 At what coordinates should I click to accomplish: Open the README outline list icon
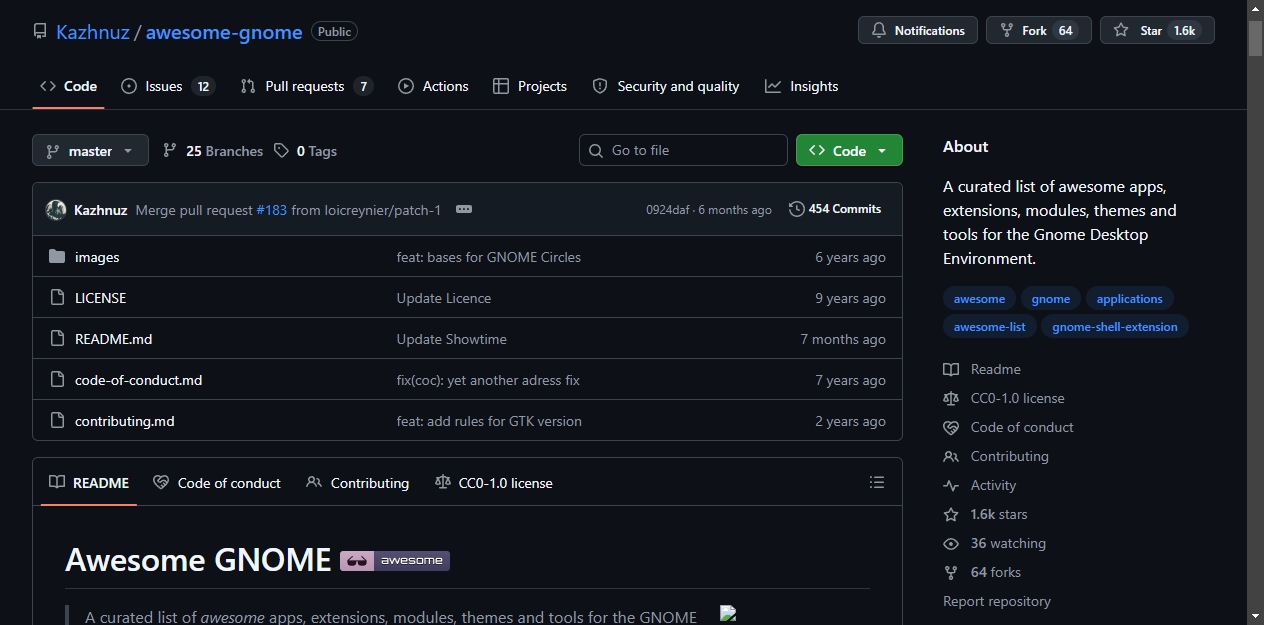(877, 482)
